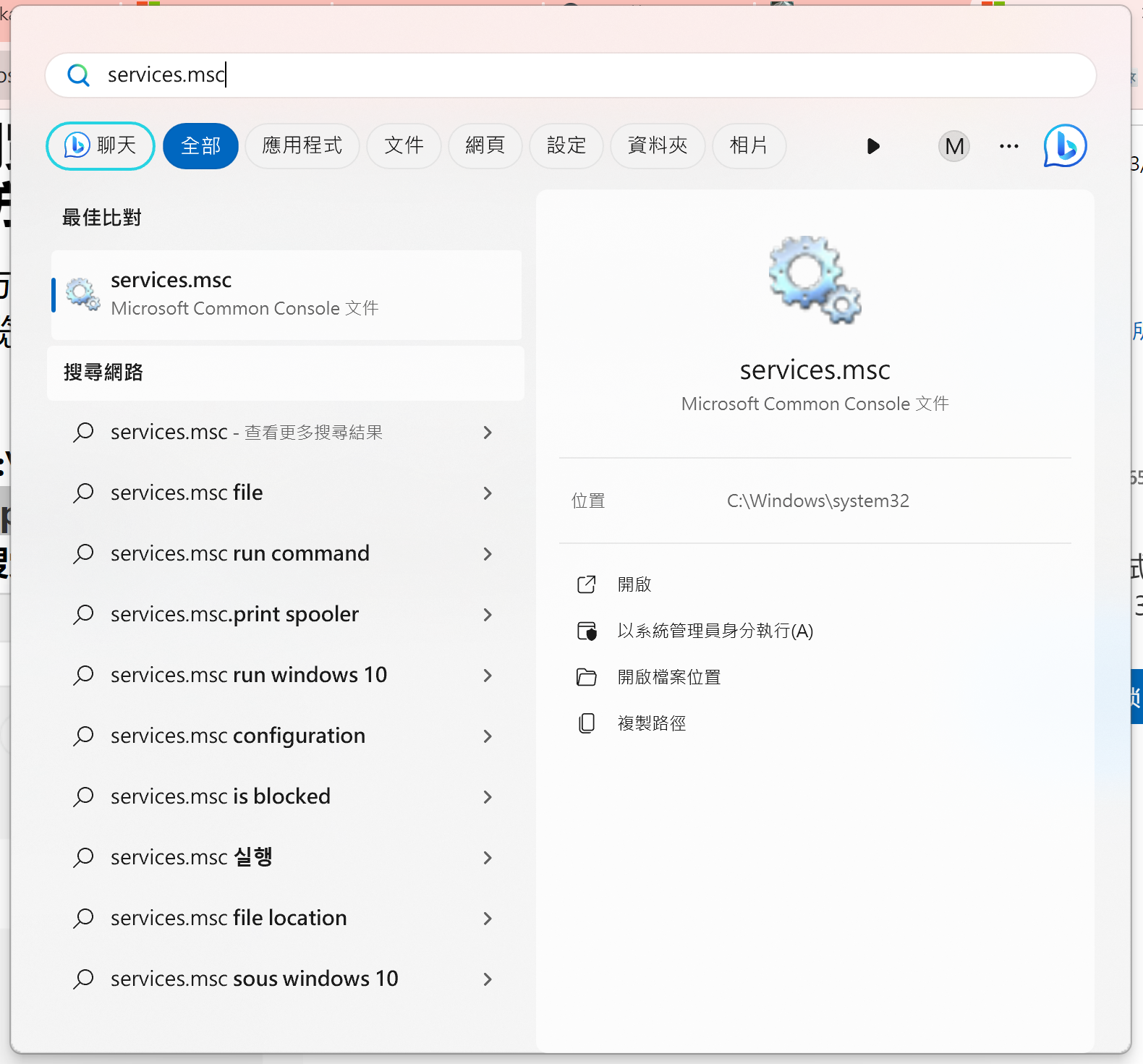Open the M user account avatar
The height and width of the screenshot is (1064, 1143).
tap(954, 146)
